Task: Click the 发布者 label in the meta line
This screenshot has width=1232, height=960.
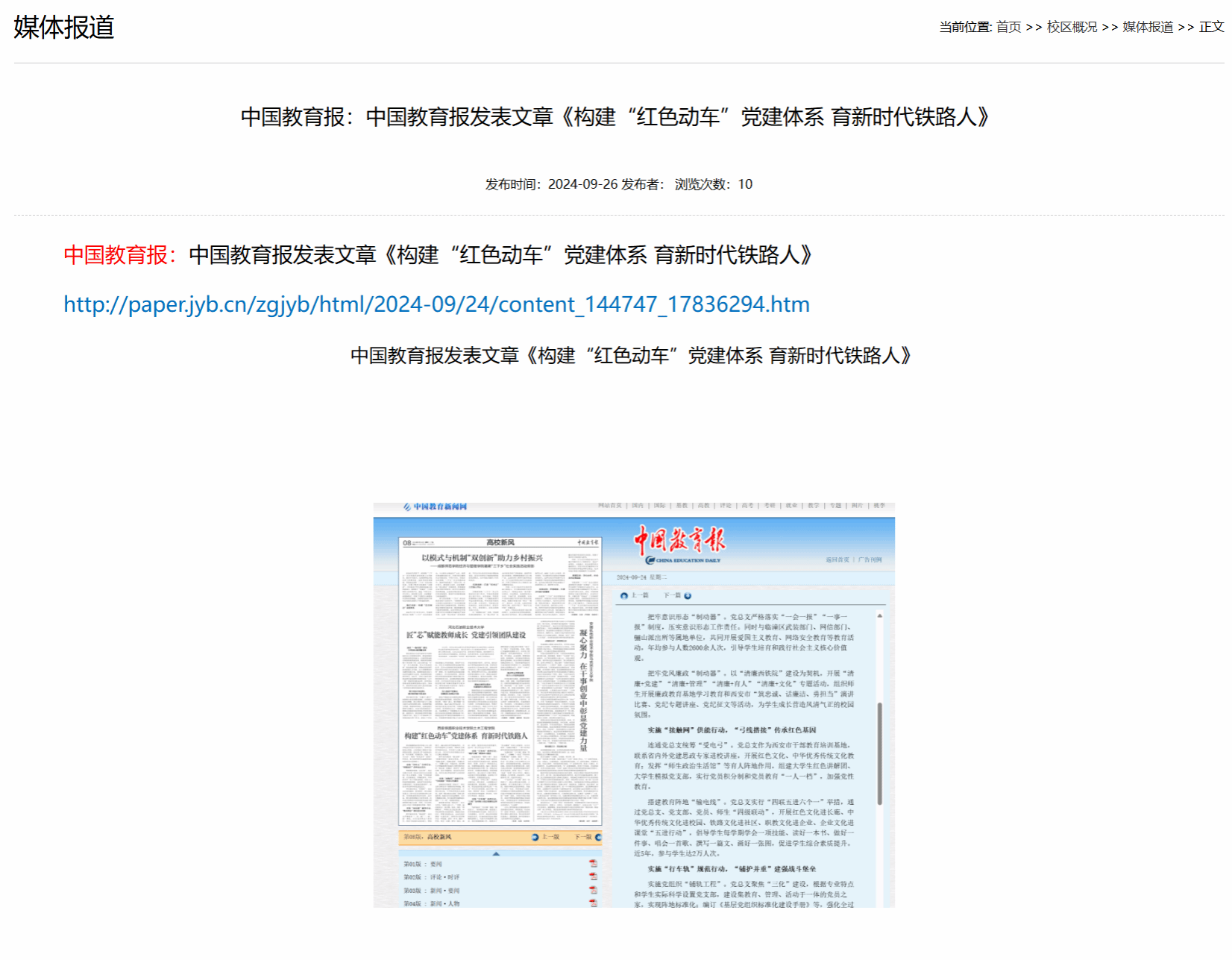Action: coord(643,184)
